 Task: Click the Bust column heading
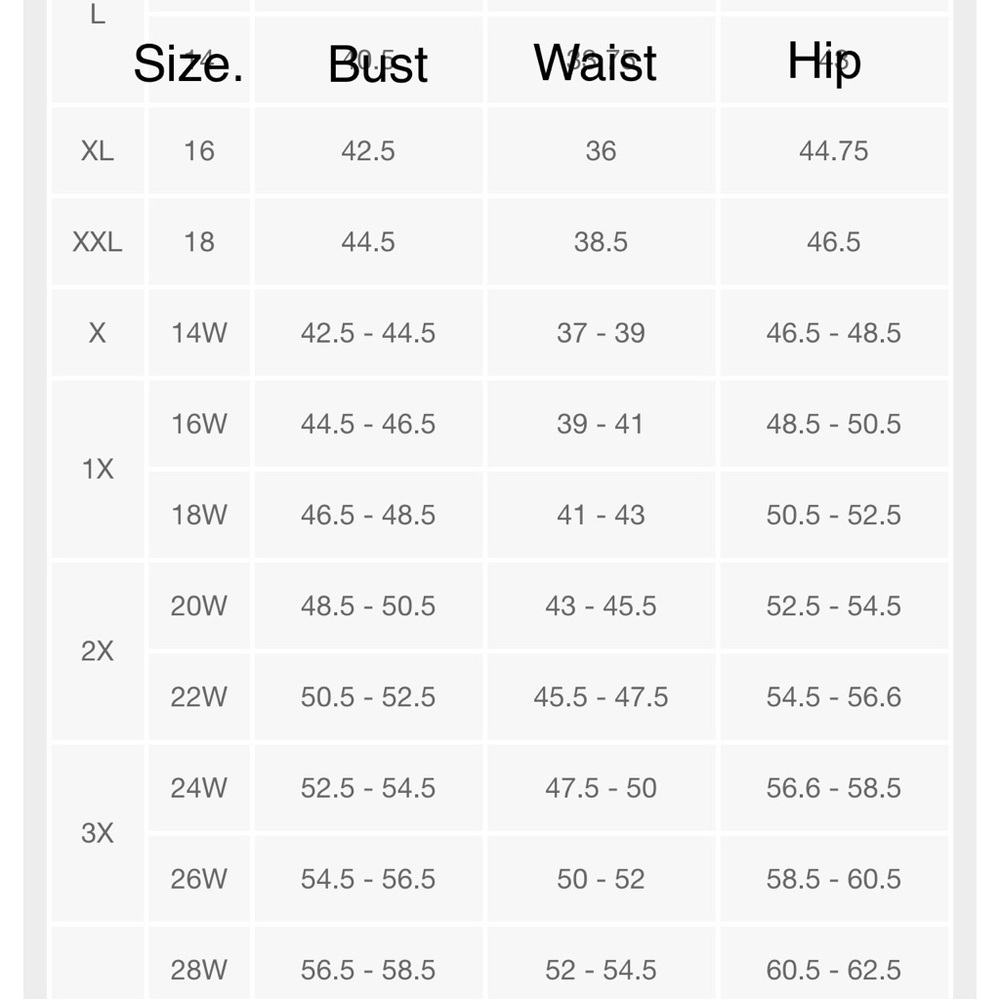click(378, 66)
